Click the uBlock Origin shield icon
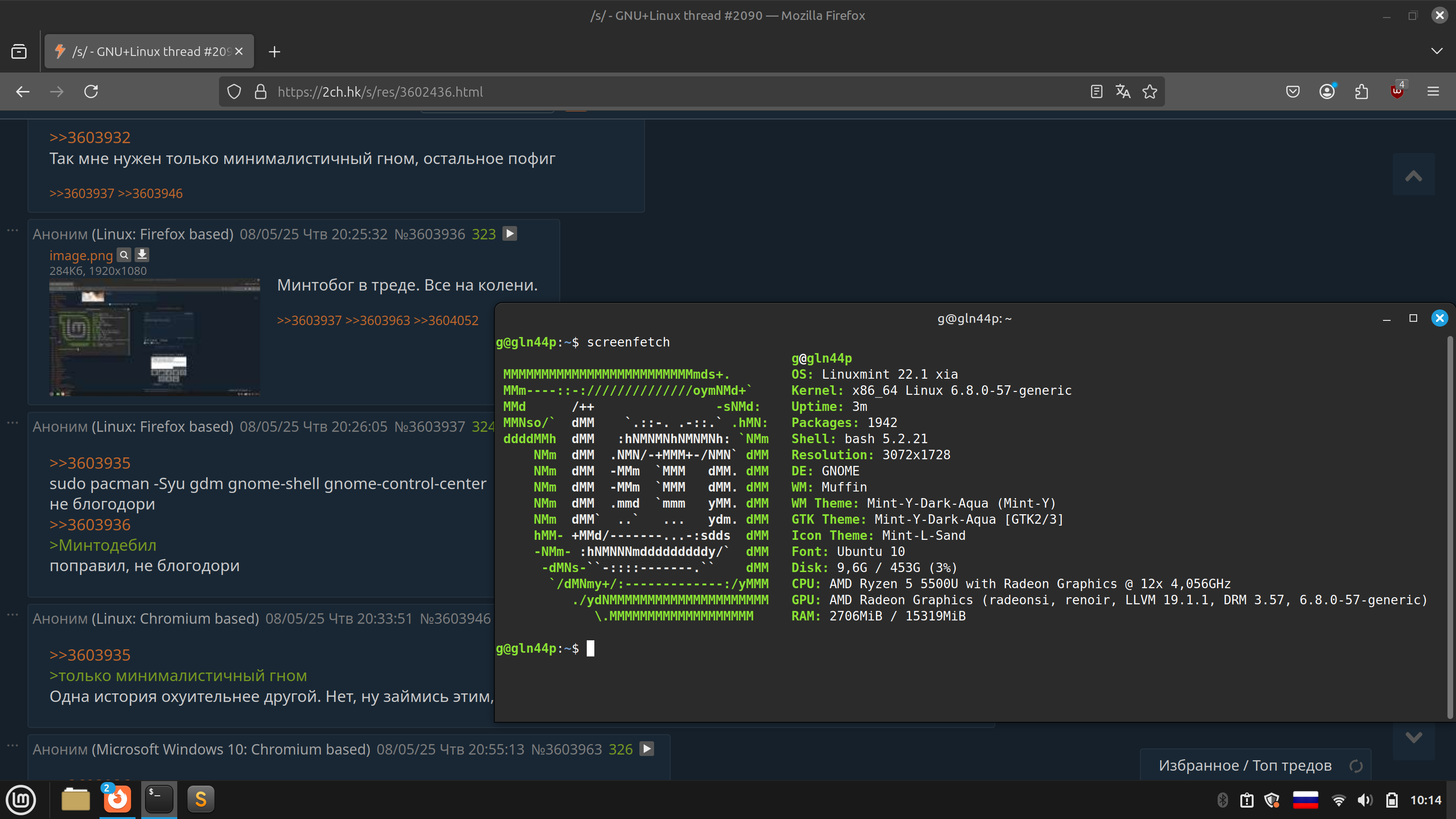The height and width of the screenshot is (819, 1456). pos(1397,91)
